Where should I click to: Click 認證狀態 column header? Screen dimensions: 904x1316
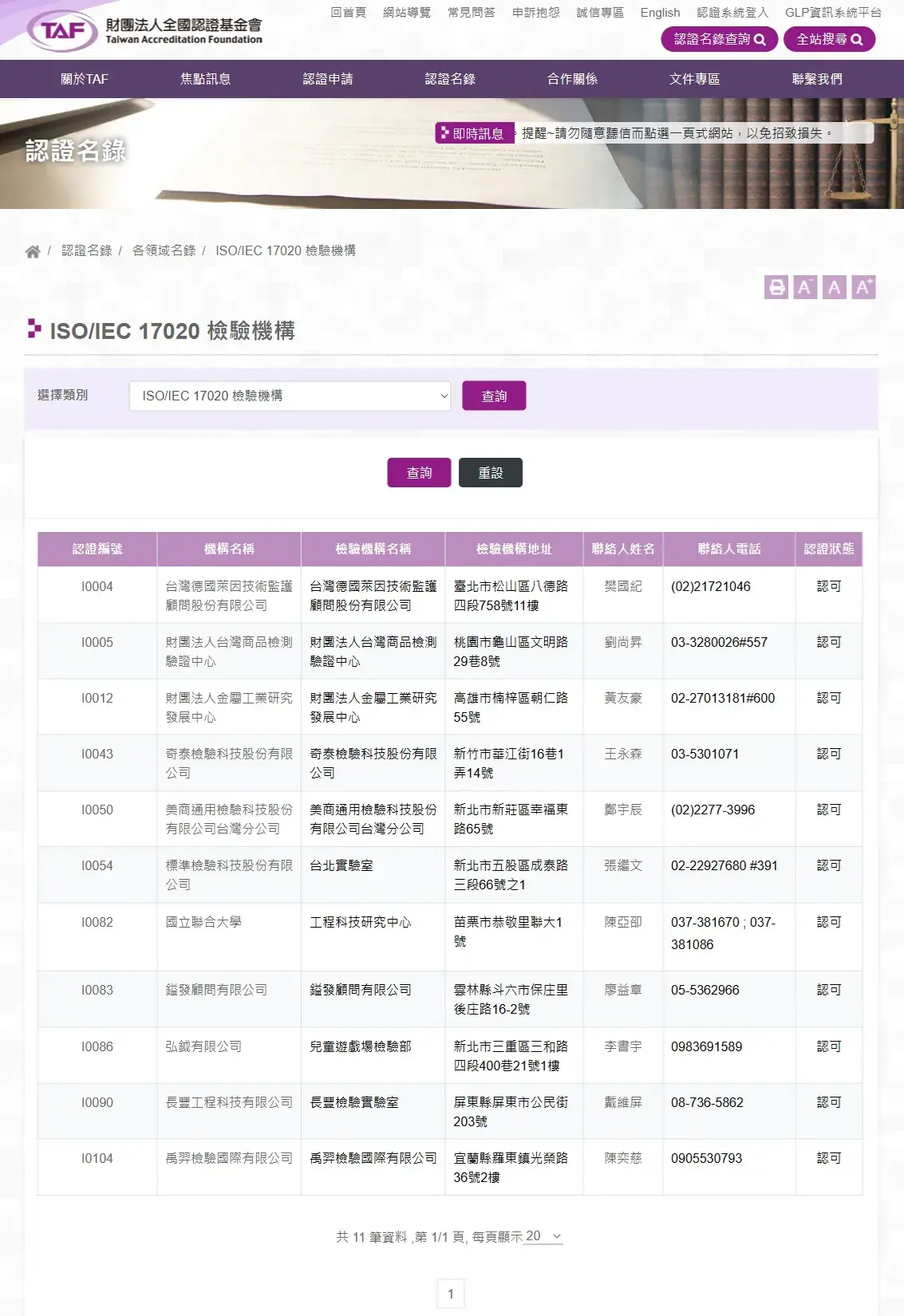[x=829, y=549]
